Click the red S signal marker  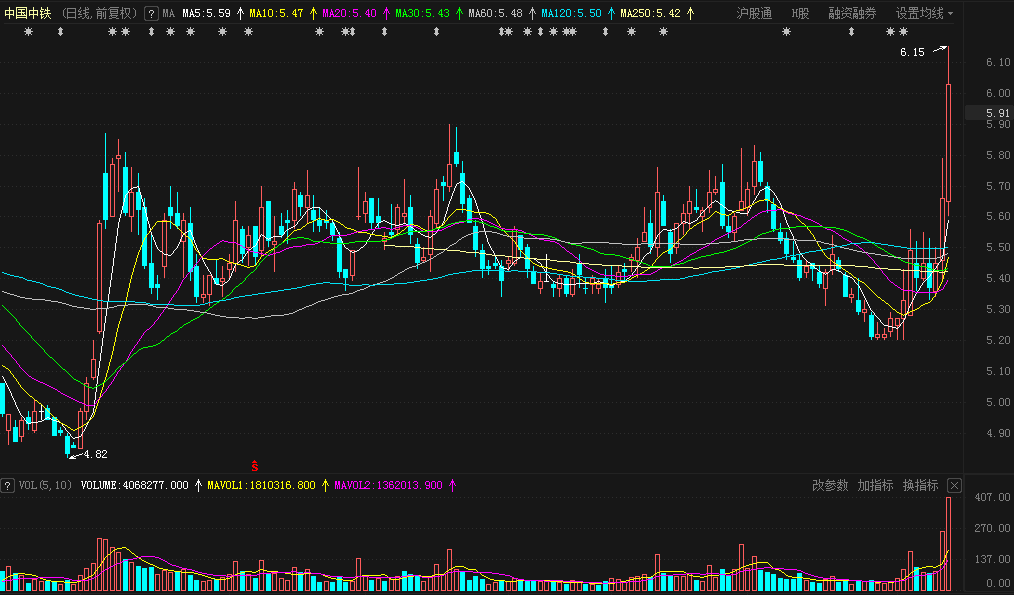click(255, 466)
